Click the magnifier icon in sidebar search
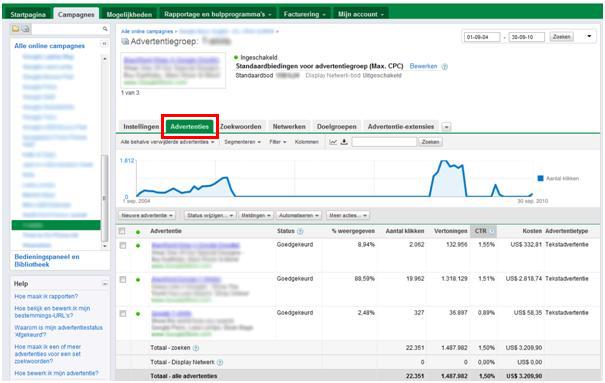The height and width of the screenshot is (383, 605). [105, 29]
